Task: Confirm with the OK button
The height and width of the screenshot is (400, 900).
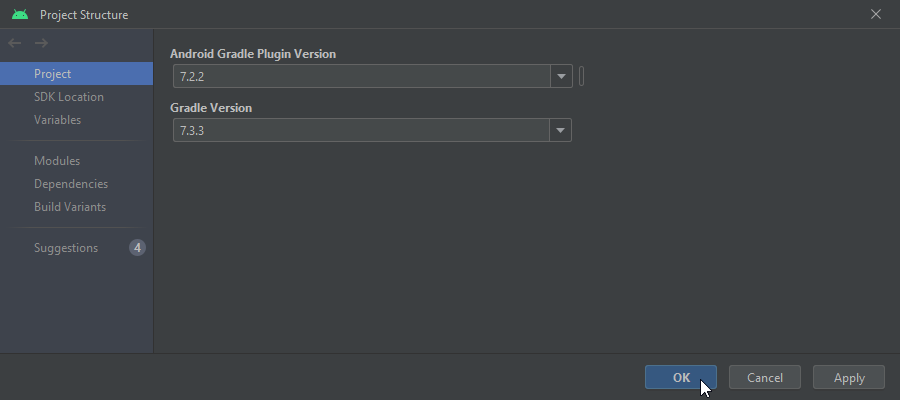Action: click(x=681, y=377)
